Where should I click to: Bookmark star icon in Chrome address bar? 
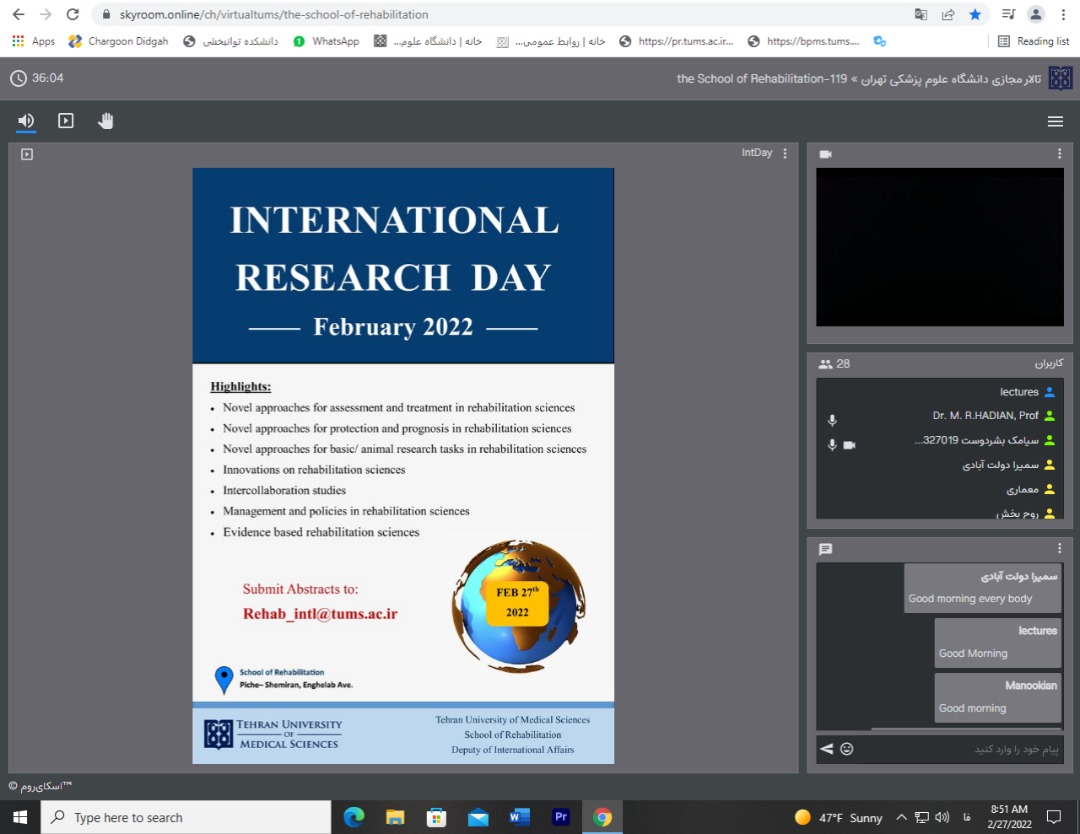coord(975,14)
